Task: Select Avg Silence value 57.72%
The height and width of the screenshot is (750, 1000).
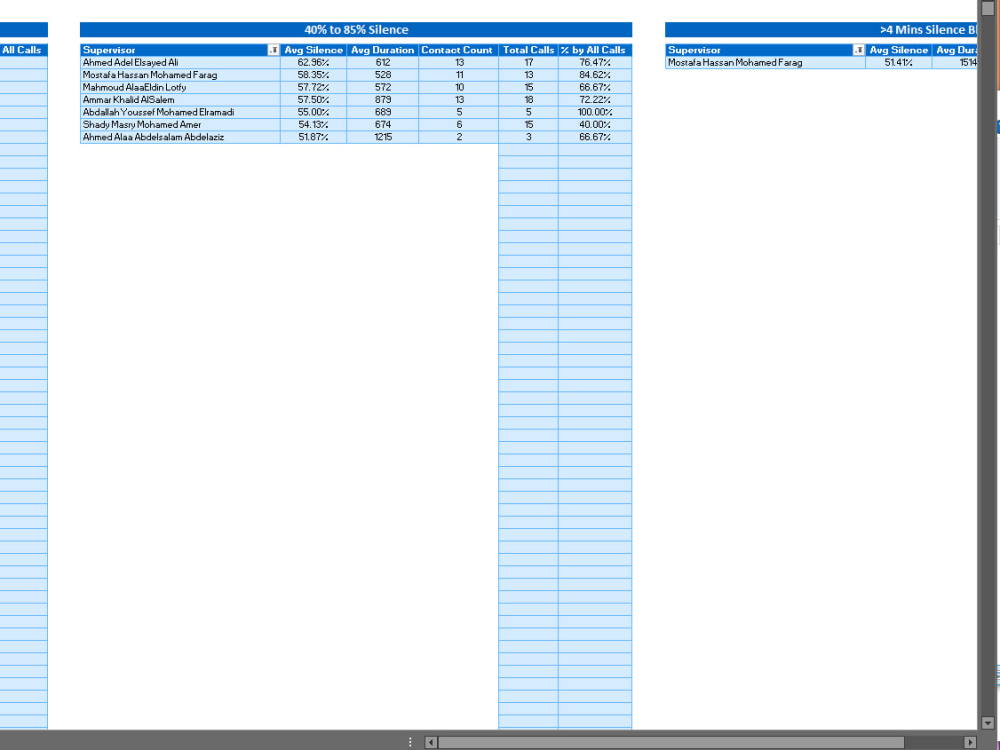Action: pyautogui.click(x=313, y=87)
